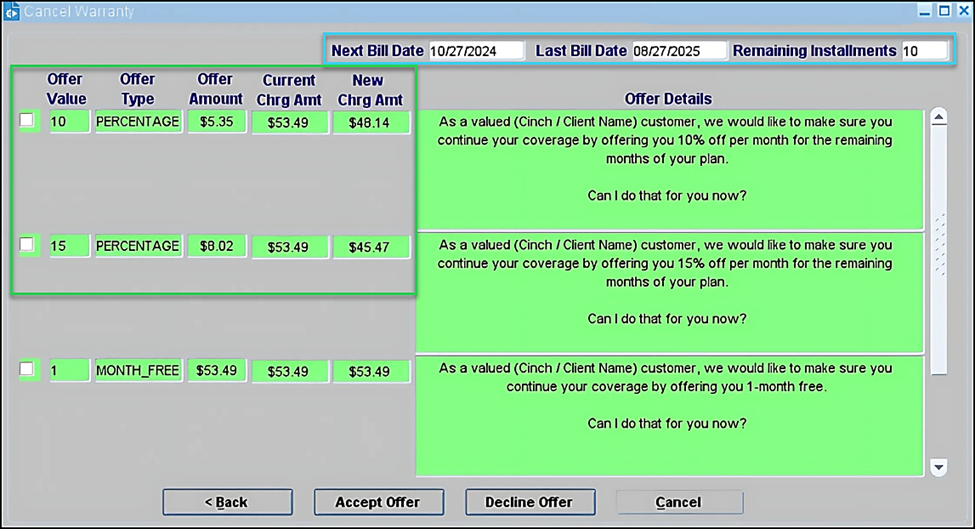Screen dimensions: 975x529
Task: Select the Remaining Installments field
Action: pos(922,51)
